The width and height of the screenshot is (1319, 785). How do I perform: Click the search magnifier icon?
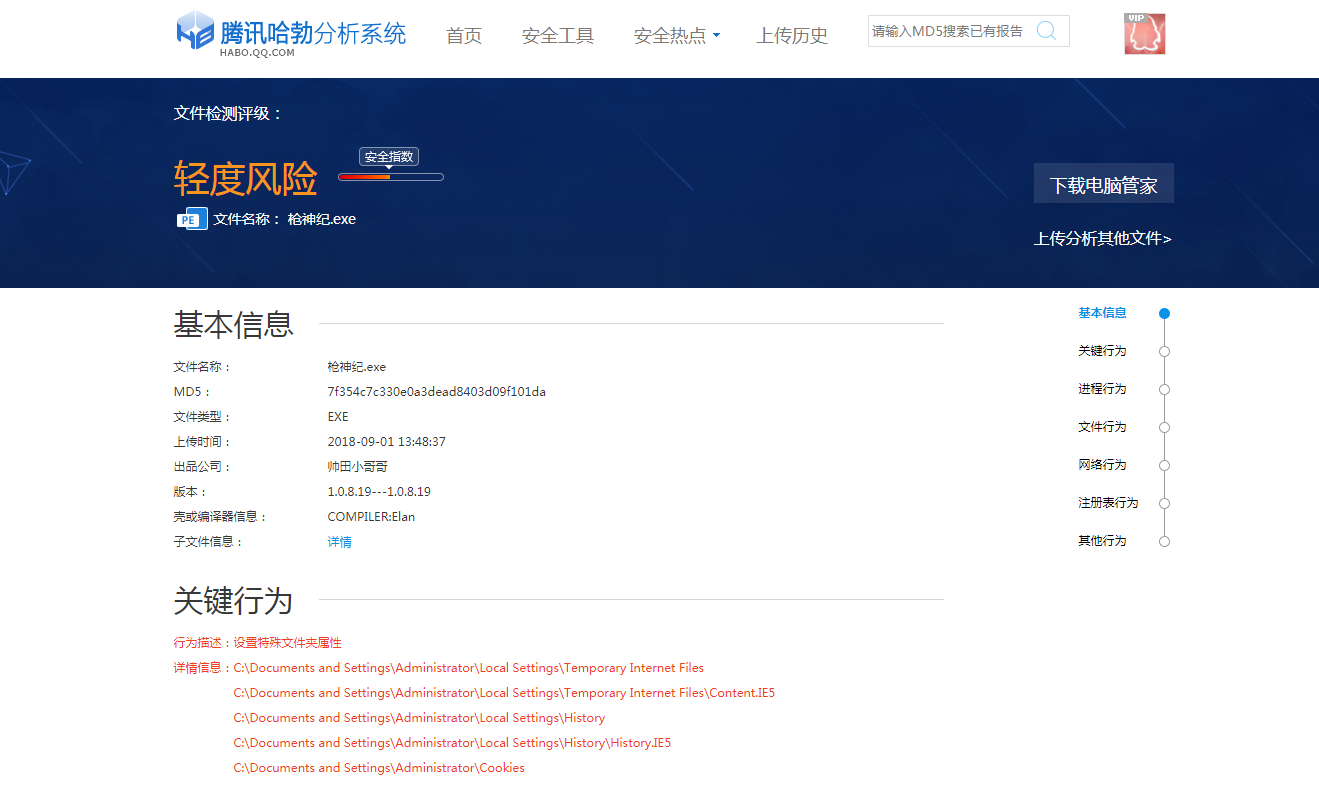click(x=1046, y=31)
